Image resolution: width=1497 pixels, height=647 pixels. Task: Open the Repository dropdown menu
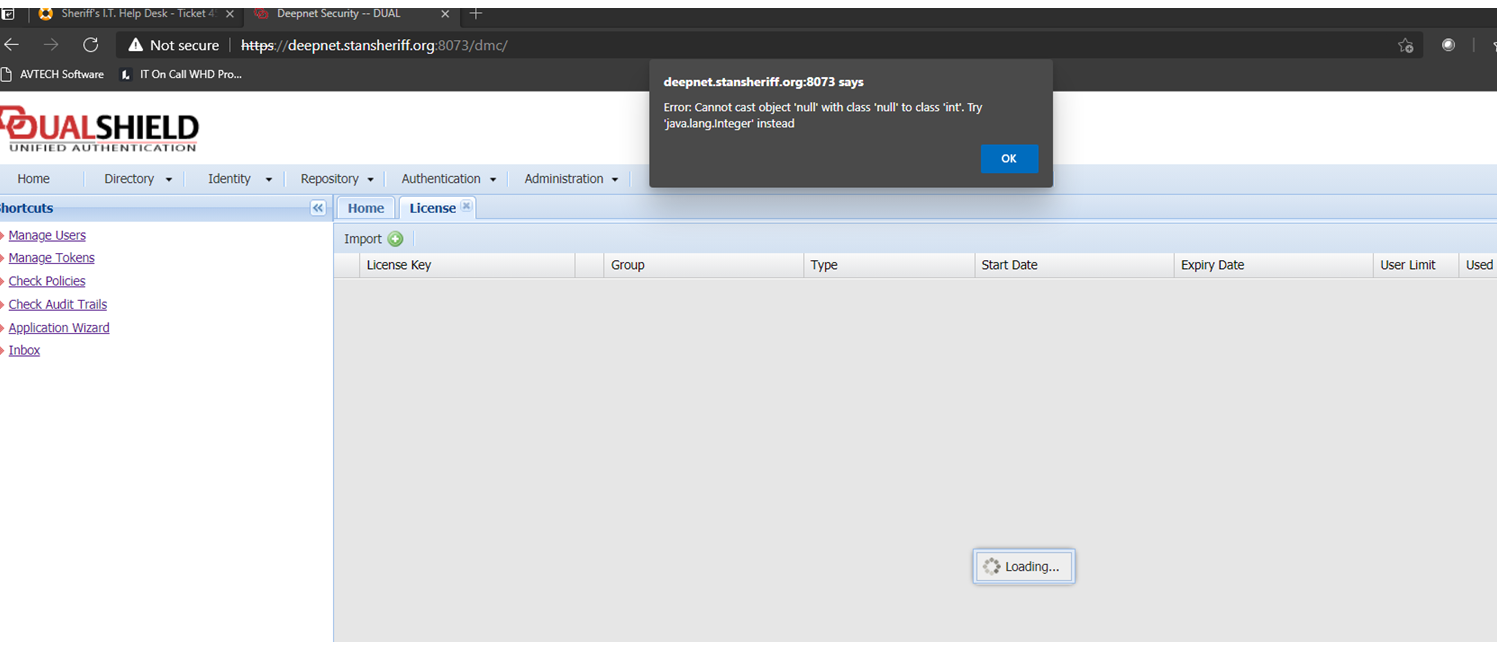[x=337, y=179]
